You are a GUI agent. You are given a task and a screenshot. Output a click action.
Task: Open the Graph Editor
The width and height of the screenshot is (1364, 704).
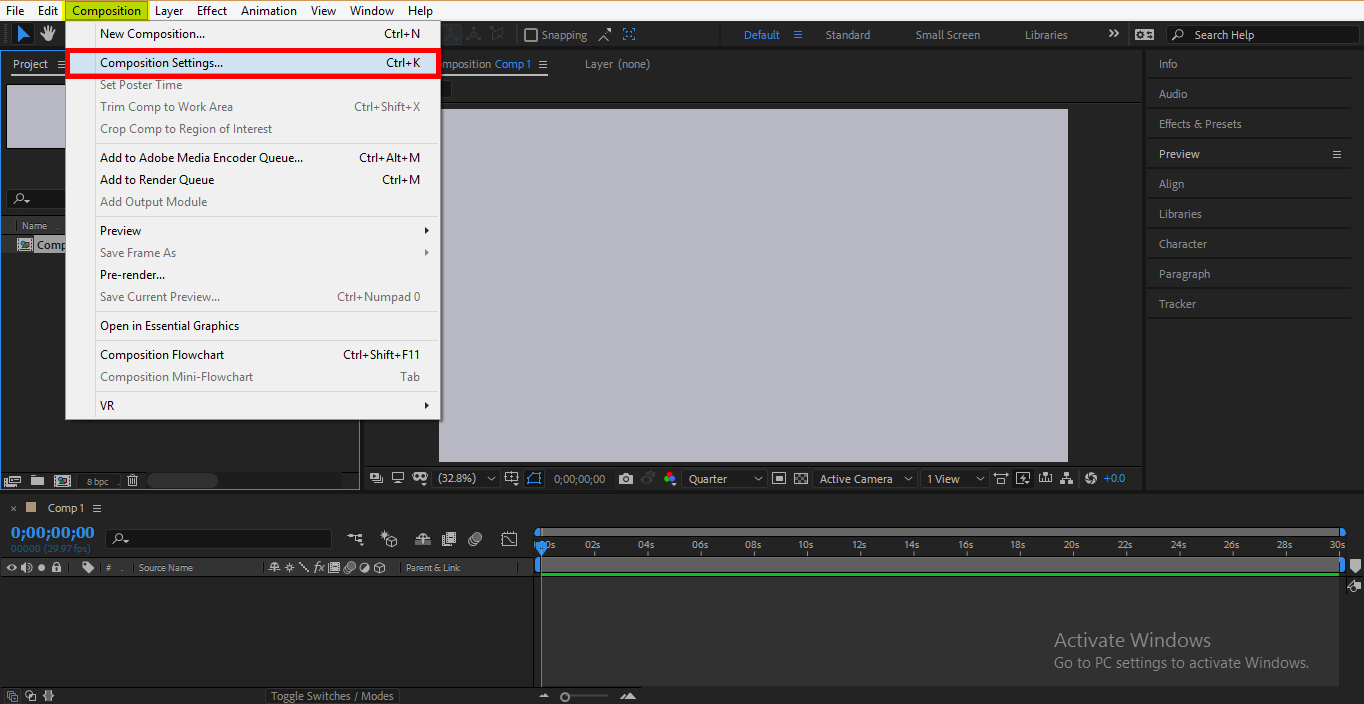click(x=509, y=539)
